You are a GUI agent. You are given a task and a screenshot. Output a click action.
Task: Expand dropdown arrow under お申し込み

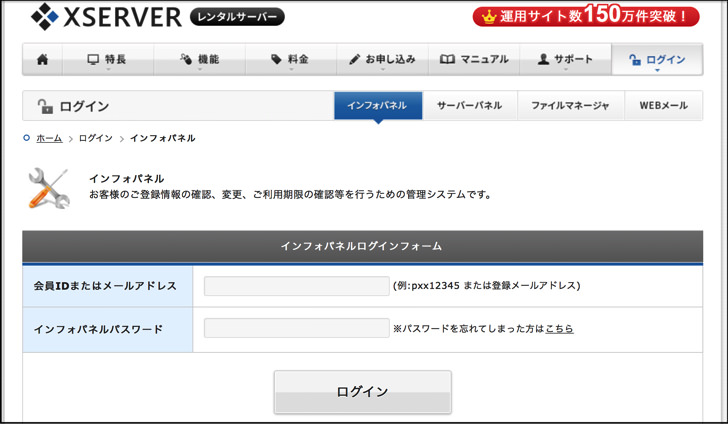(x=383, y=70)
